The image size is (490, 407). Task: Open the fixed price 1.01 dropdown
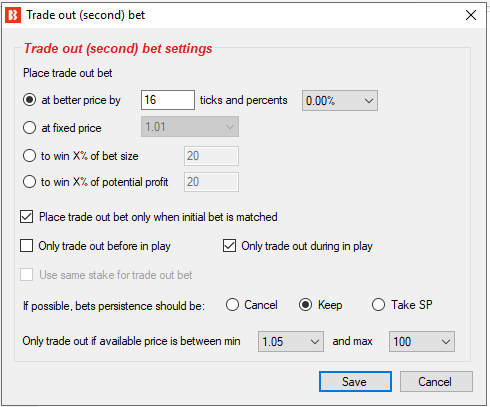190,127
